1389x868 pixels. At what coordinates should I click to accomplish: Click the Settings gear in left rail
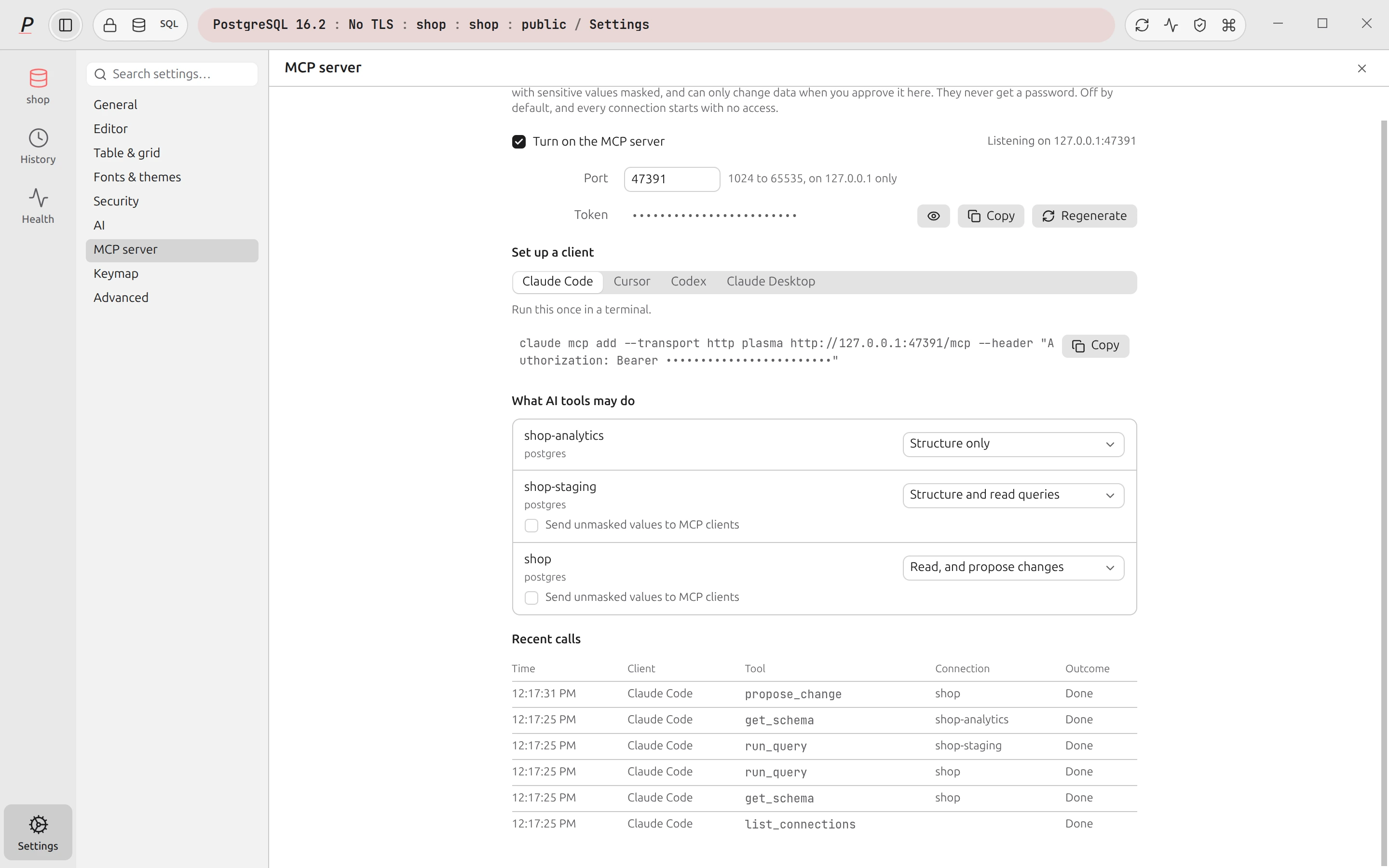coord(38,832)
